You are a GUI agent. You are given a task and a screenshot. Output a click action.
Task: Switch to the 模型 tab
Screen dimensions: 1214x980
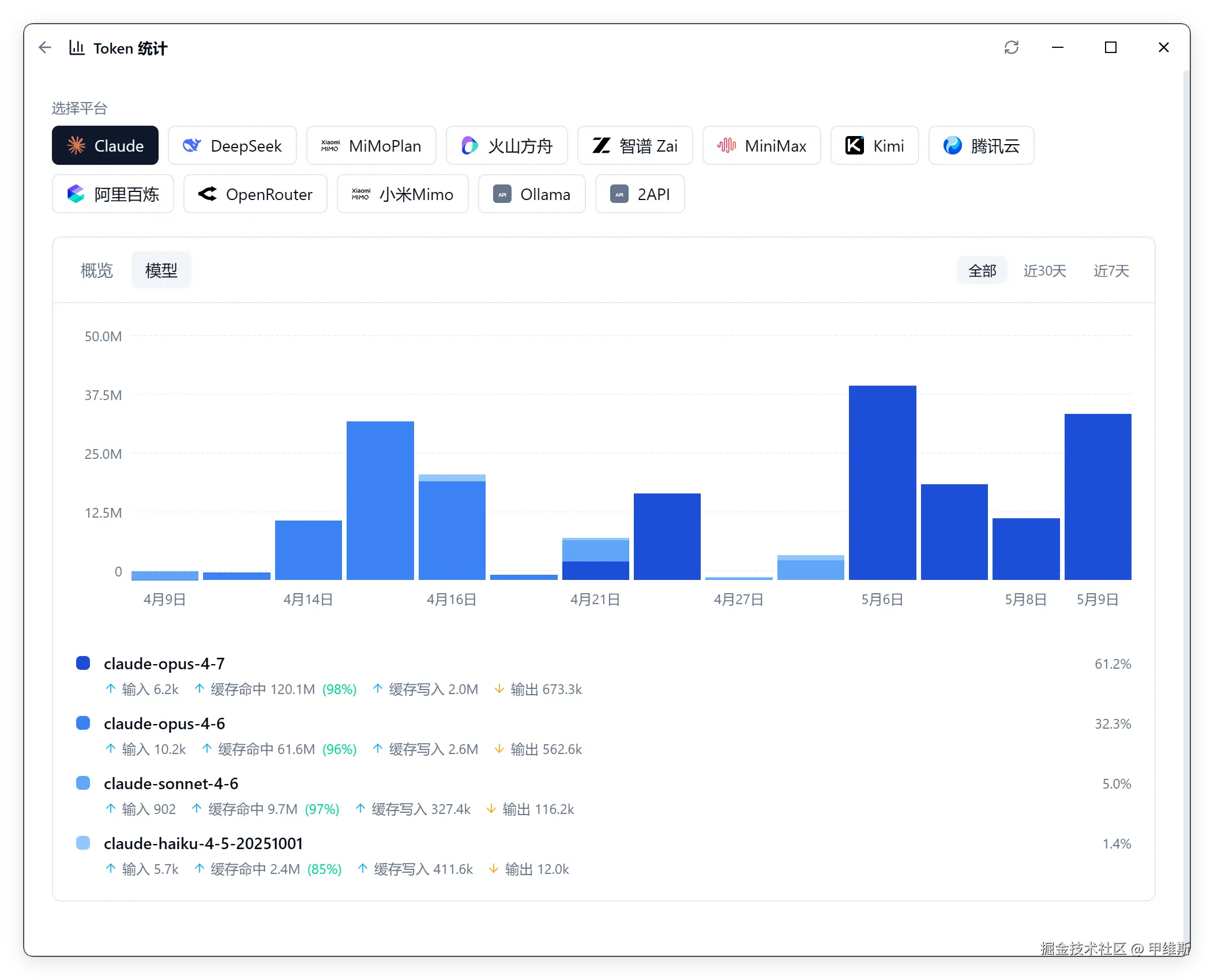click(161, 270)
